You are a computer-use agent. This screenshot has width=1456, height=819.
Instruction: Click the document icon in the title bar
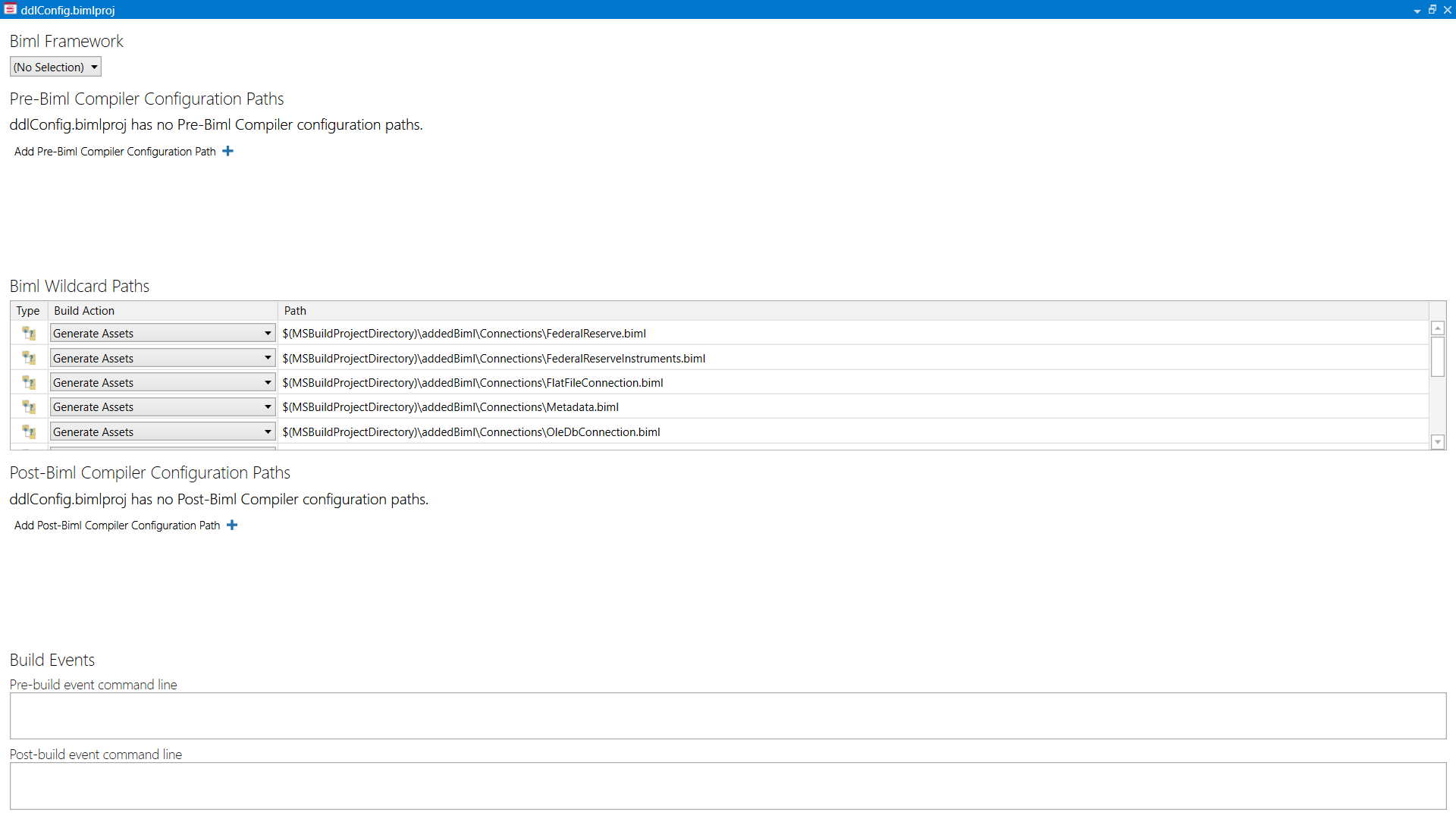click(10, 10)
